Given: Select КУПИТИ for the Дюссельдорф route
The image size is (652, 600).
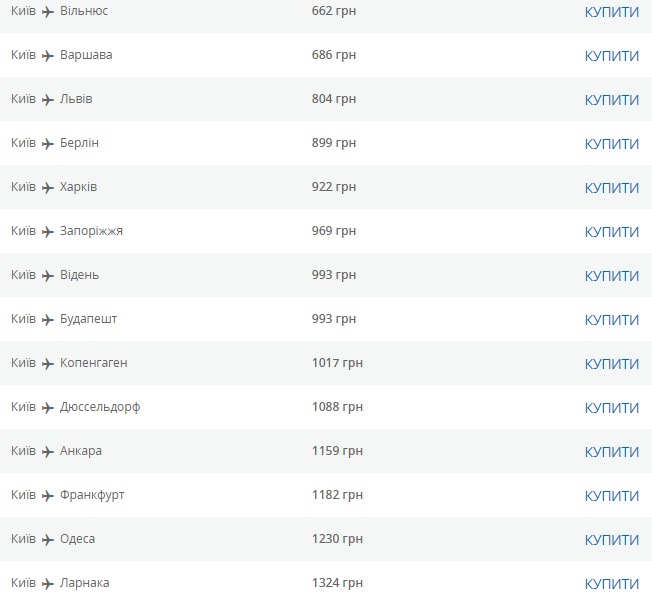Looking at the screenshot, I should coord(611,408).
